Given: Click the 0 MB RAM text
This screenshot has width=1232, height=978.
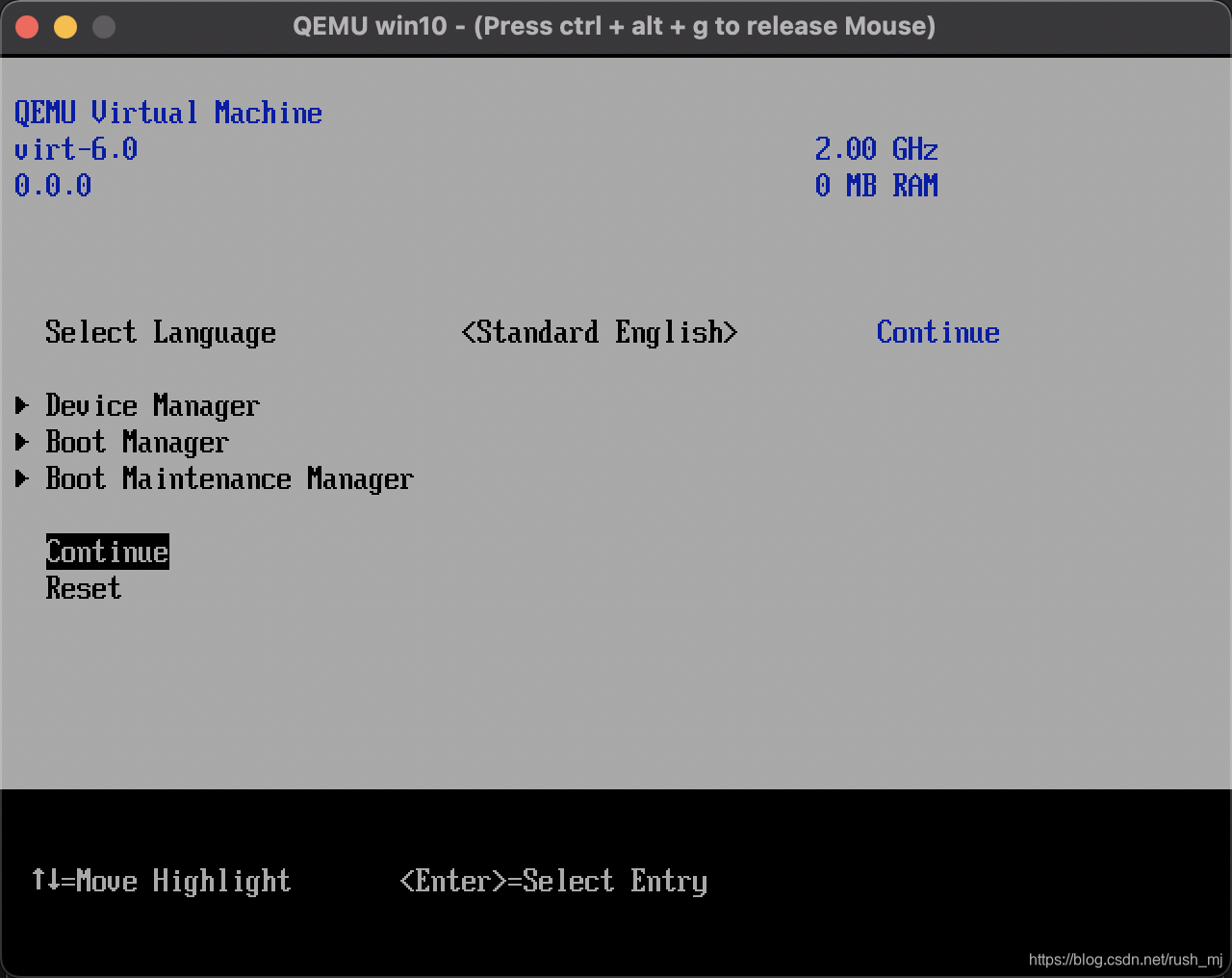Looking at the screenshot, I should click(876, 186).
